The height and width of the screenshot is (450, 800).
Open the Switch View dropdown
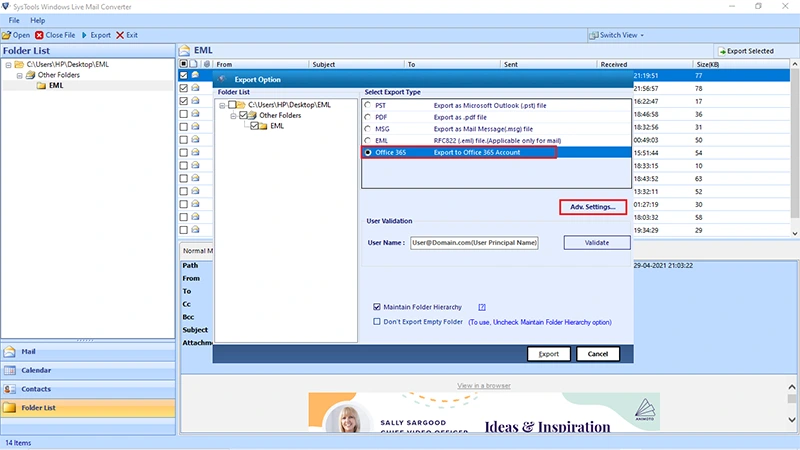click(x=616, y=35)
